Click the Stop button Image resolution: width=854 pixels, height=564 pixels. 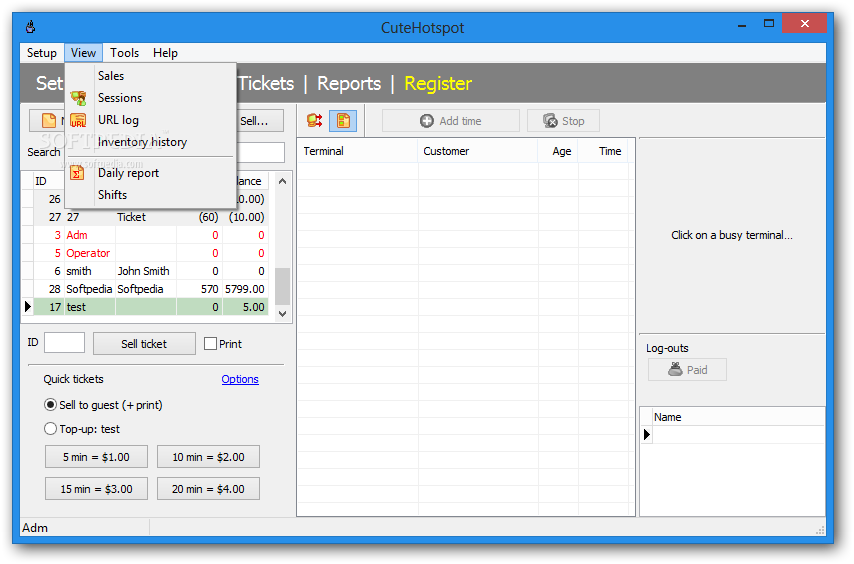[563, 121]
